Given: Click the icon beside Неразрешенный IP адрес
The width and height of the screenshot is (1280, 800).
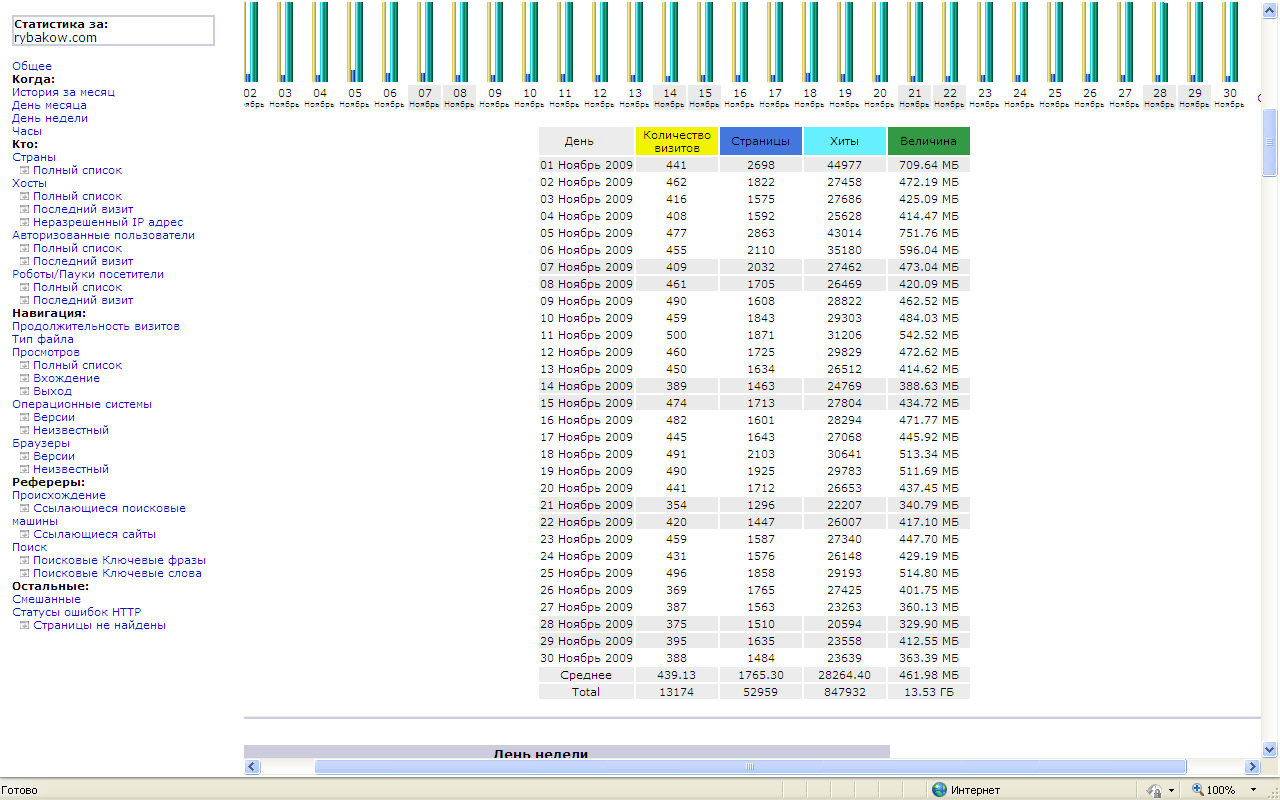Looking at the screenshot, I should (25, 223).
